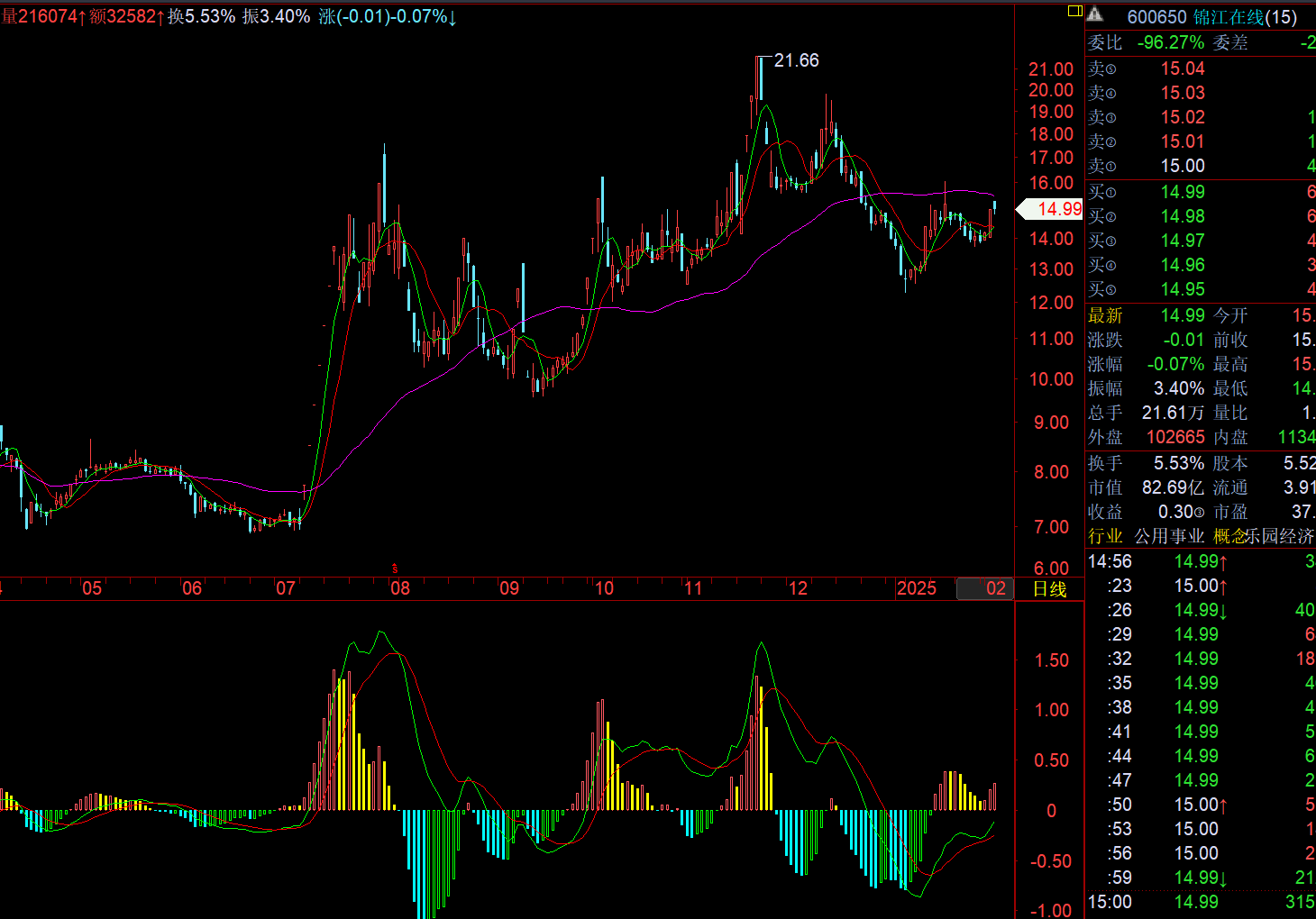Click sell level 5 price 15.04
Image resolution: width=1316 pixels, height=919 pixels.
point(1183,68)
